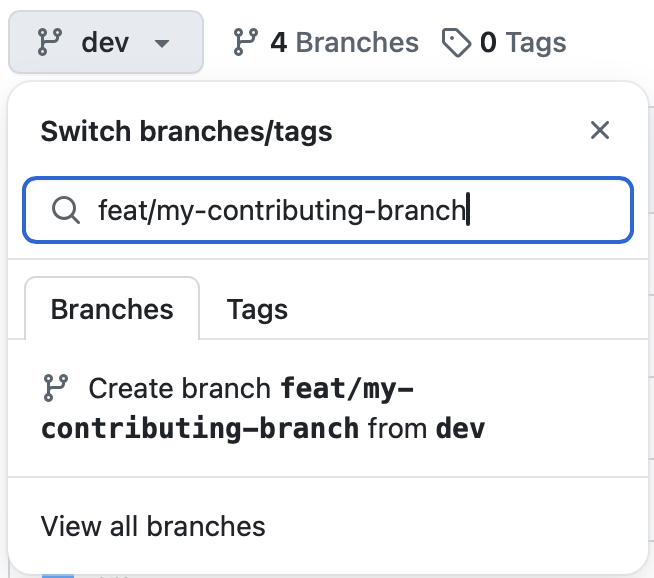Click the magnifier icon in search box
The image size is (654, 578).
tap(65, 210)
